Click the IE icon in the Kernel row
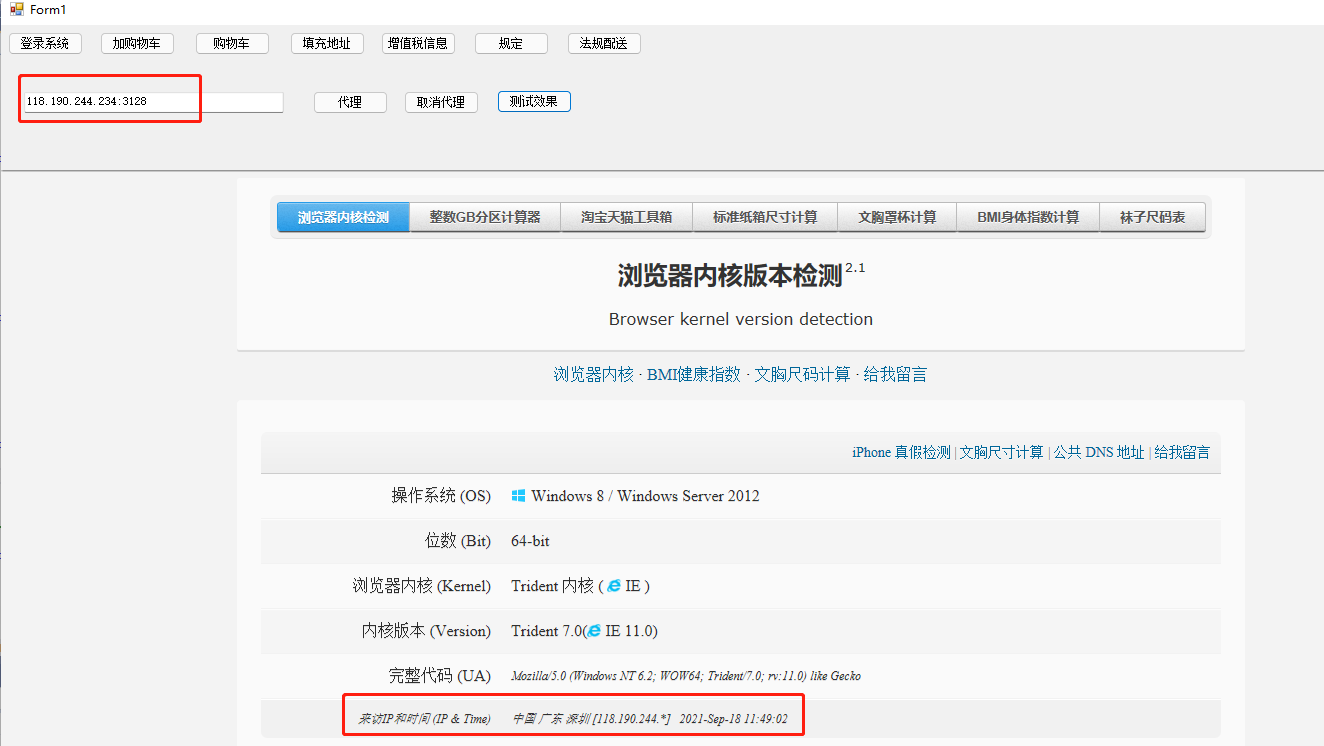This screenshot has height=746, width=1324. 613,586
